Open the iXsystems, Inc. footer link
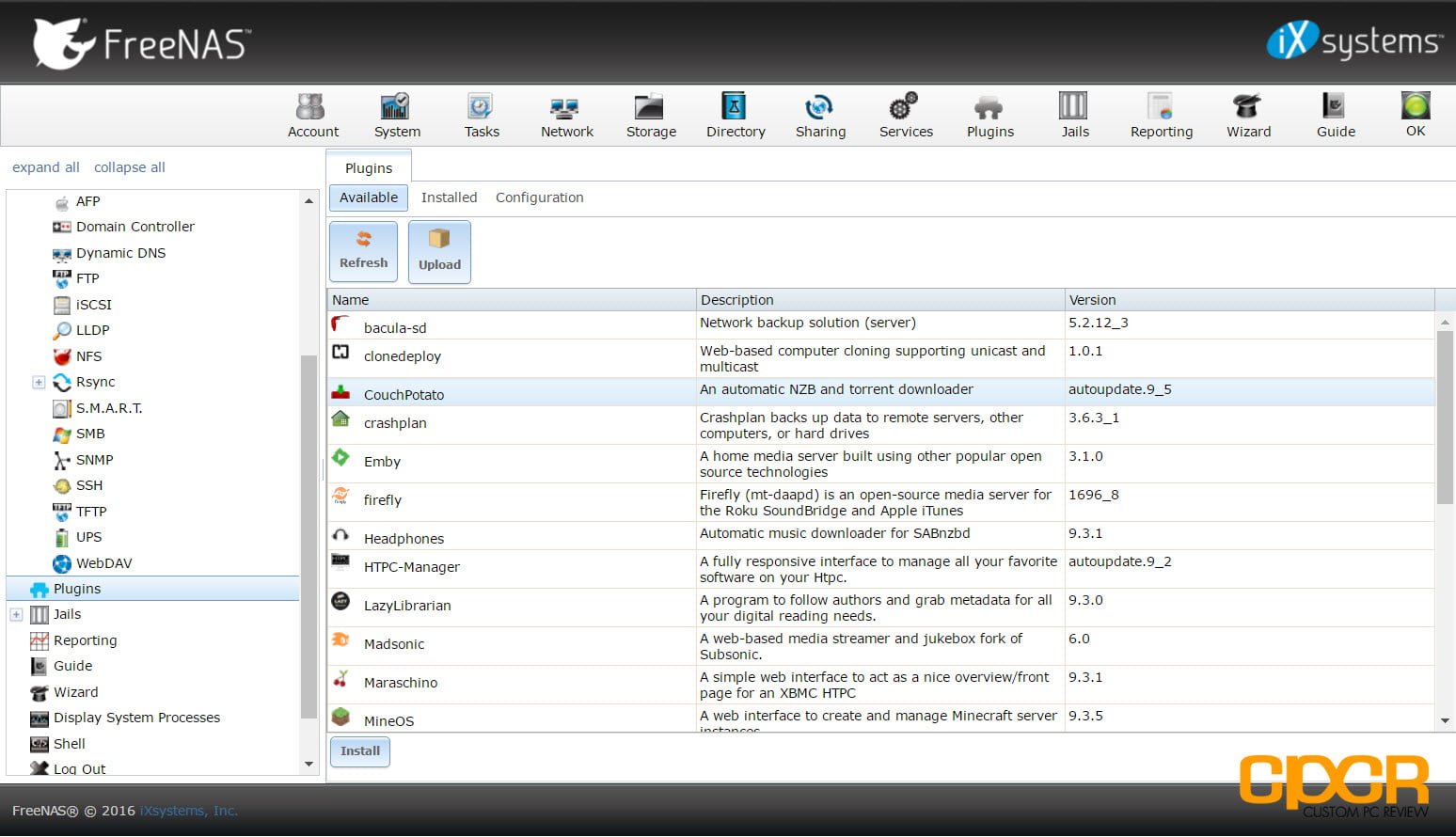Screen dimensions: 1456x837 coord(188,811)
